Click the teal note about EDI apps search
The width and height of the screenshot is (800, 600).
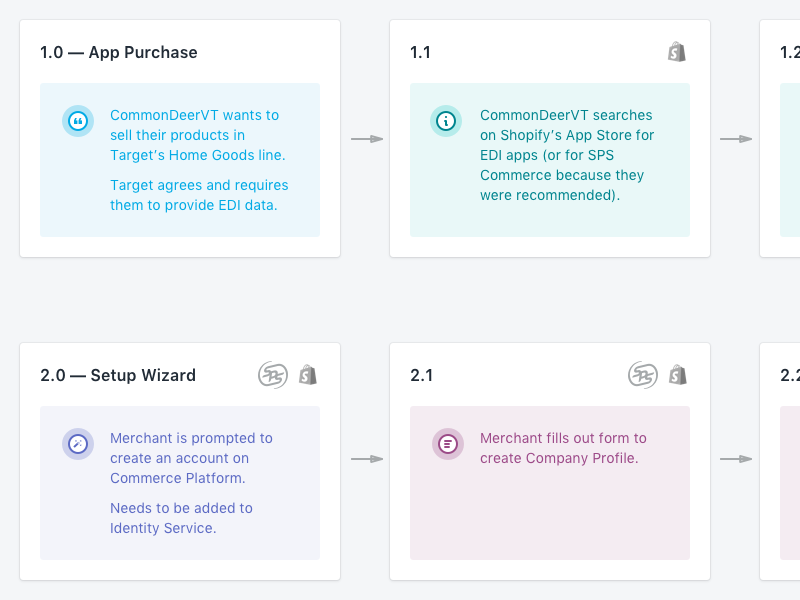click(x=550, y=160)
